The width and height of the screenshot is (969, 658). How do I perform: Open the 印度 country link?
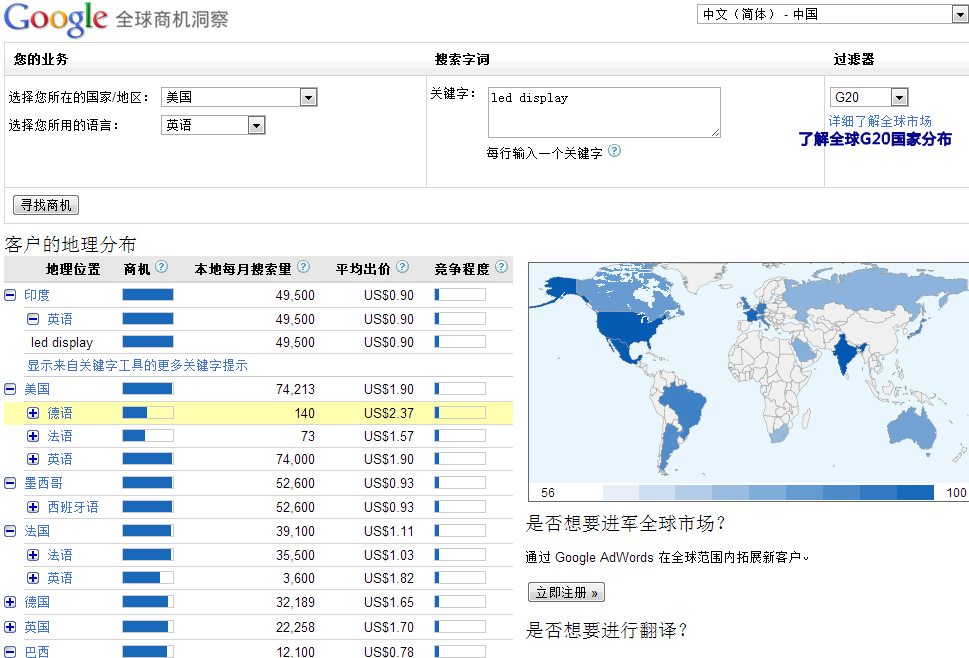[37, 295]
